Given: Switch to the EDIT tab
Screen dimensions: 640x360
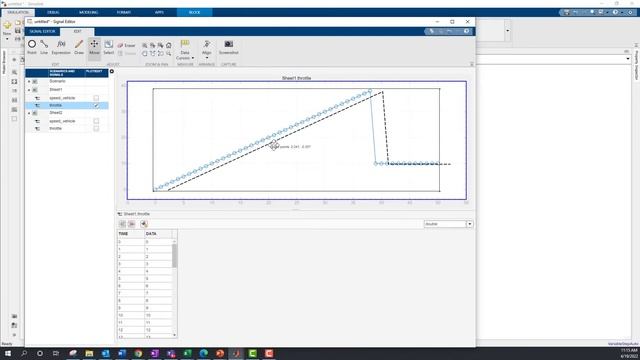Looking at the screenshot, I should coord(78,31).
